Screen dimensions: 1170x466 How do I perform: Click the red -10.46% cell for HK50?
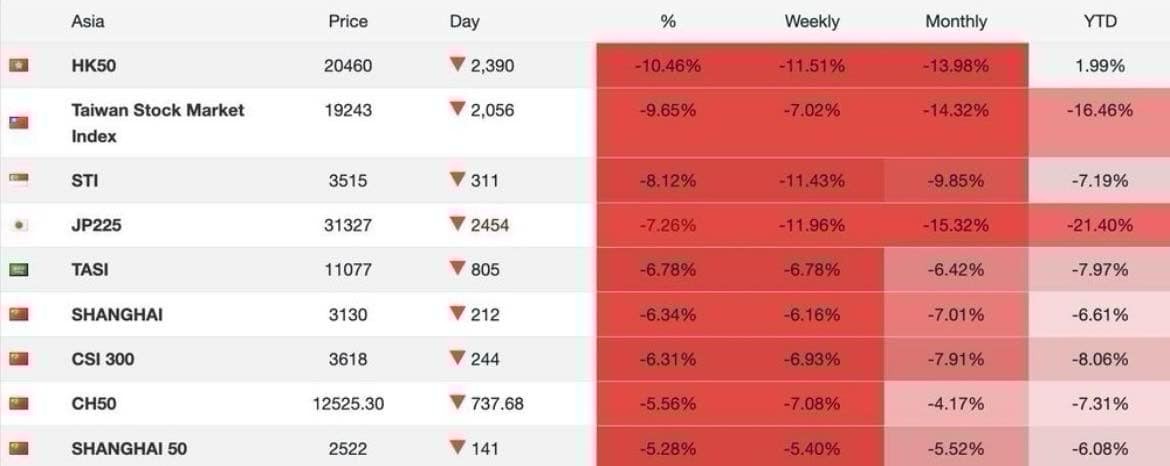(x=667, y=66)
